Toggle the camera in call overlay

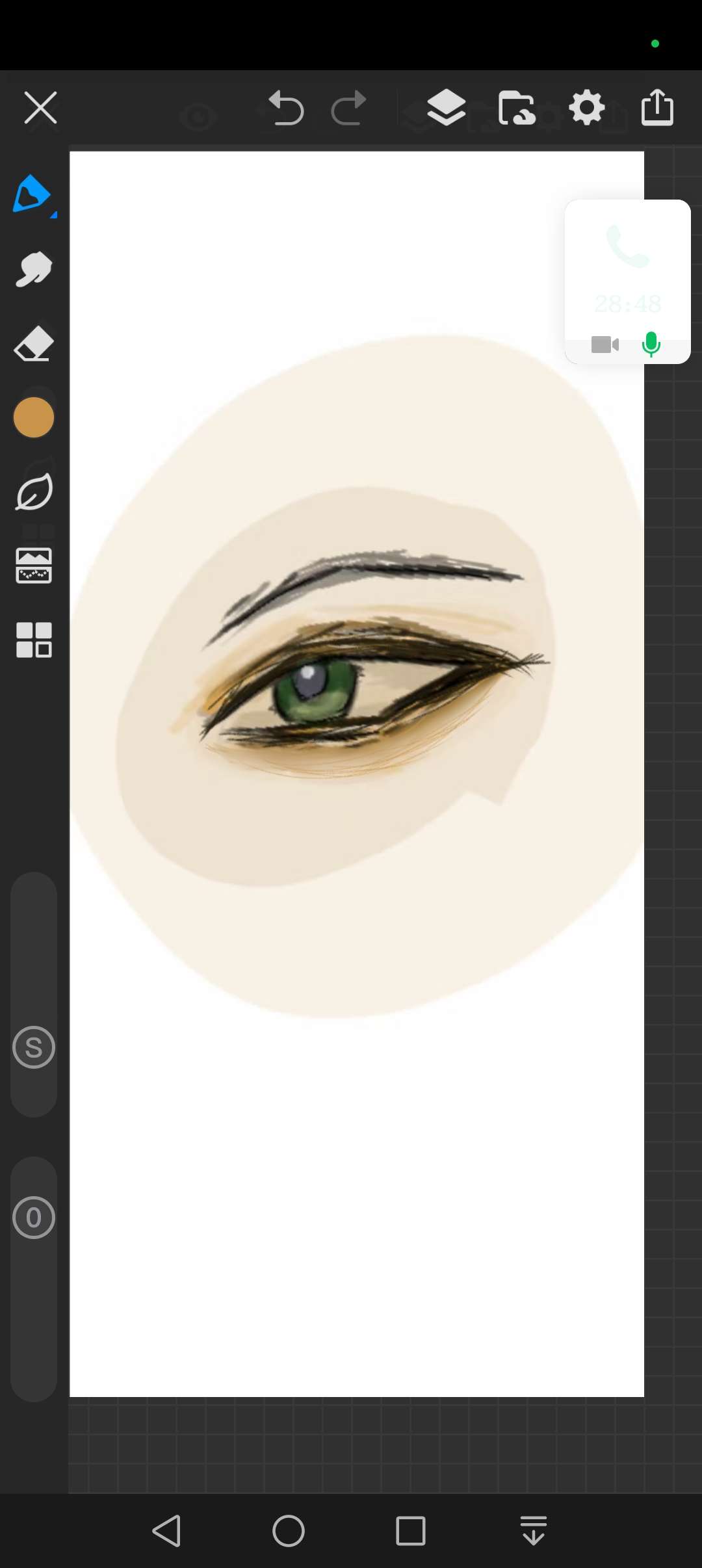click(604, 344)
